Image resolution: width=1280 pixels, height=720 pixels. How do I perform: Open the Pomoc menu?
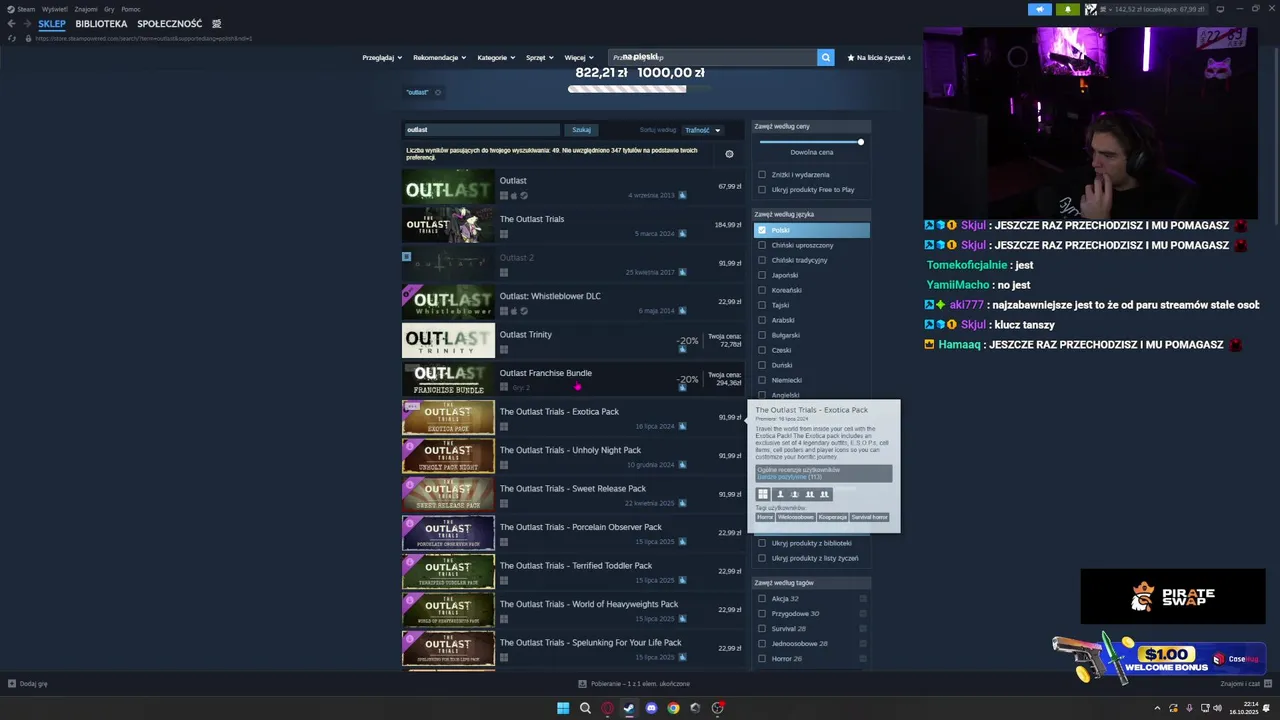point(131,9)
